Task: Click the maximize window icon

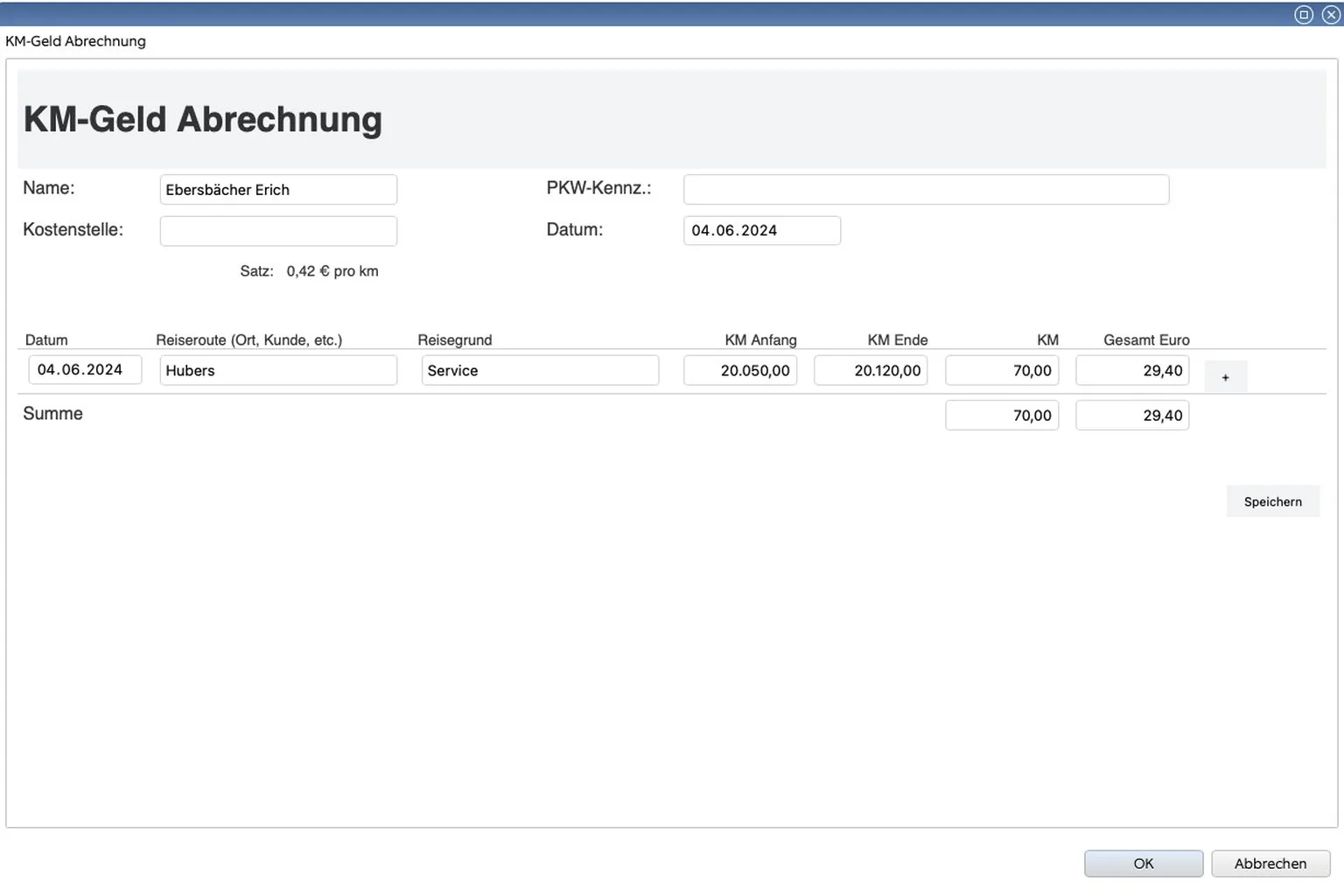Action: click(x=1304, y=14)
